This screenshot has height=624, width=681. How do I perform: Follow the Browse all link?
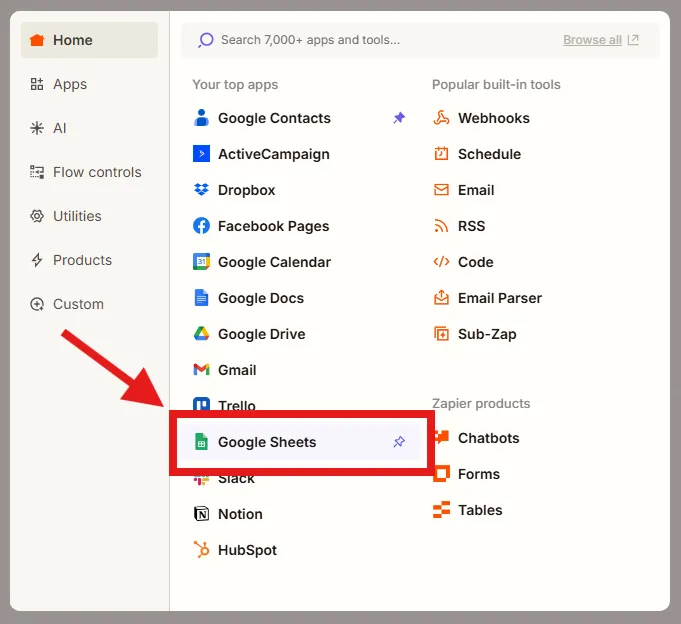click(592, 40)
